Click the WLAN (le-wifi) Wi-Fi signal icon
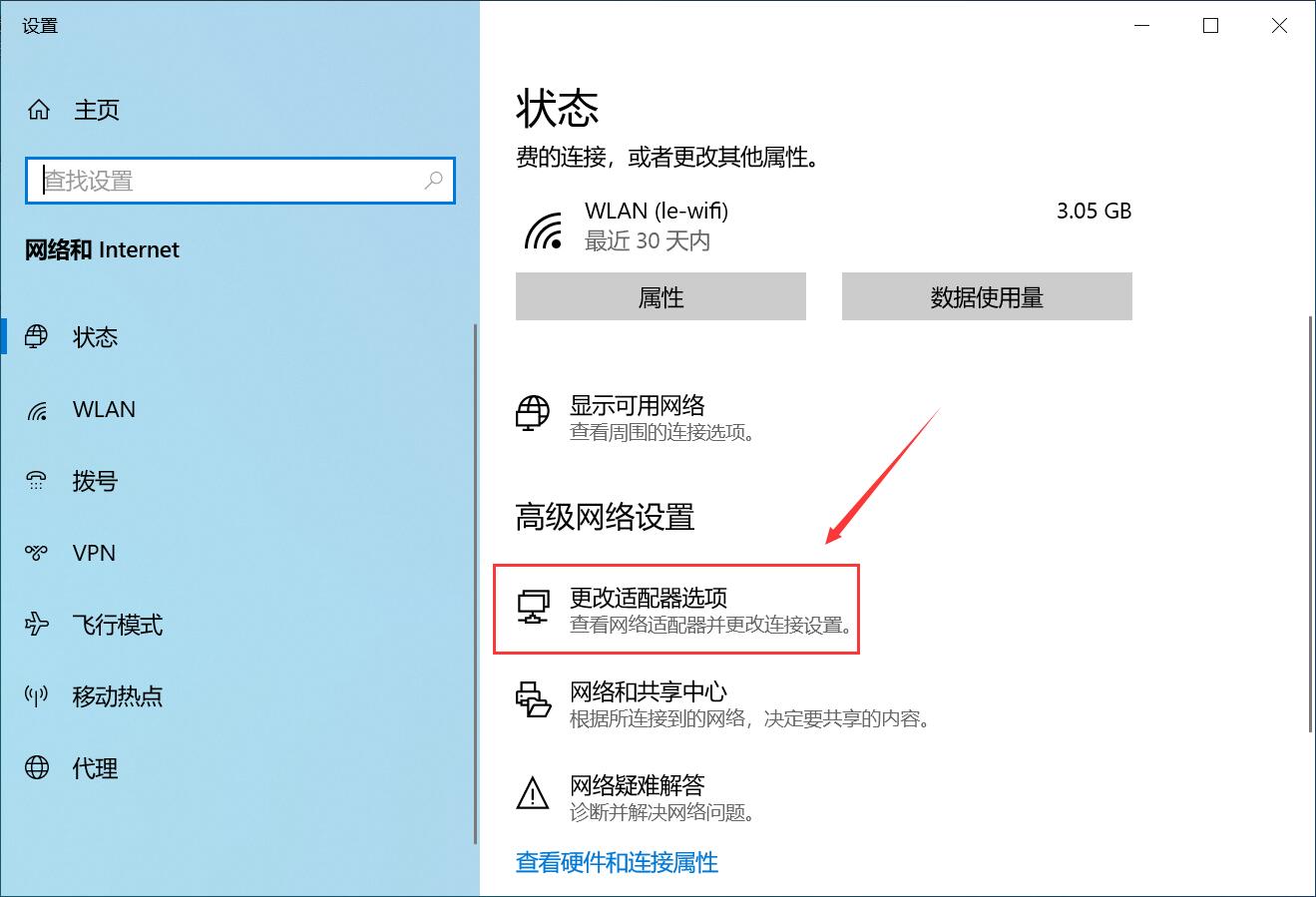This screenshot has height=897, width=1316. pyautogui.click(x=544, y=229)
